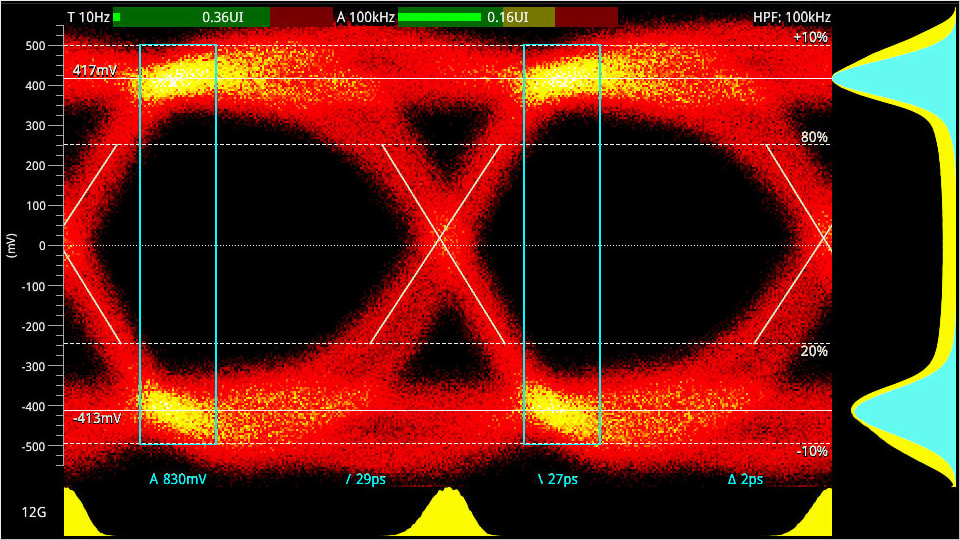Click the 29ps rise time measurement

point(366,479)
